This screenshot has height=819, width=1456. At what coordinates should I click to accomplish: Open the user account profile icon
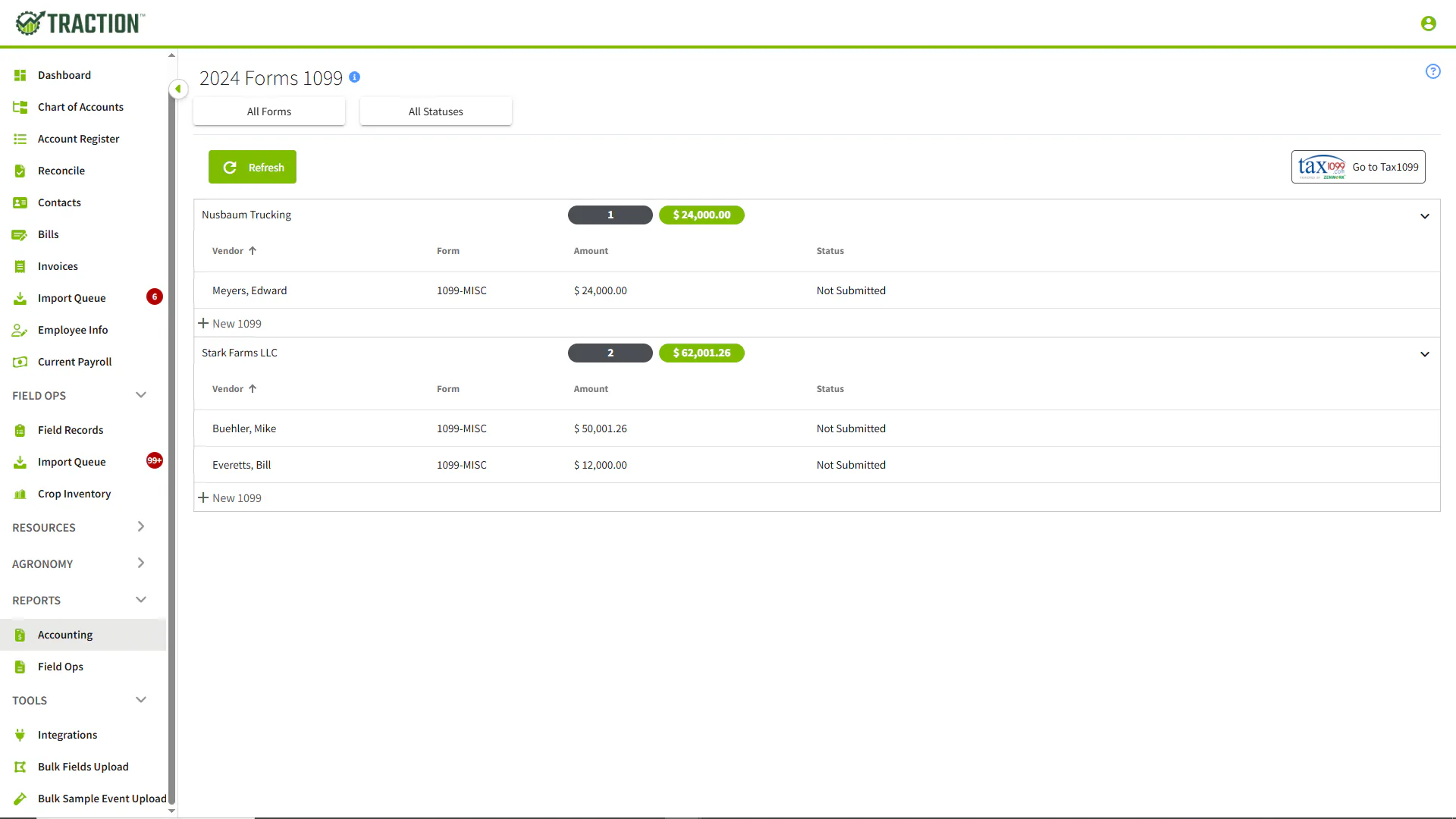pyautogui.click(x=1428, y=24)
